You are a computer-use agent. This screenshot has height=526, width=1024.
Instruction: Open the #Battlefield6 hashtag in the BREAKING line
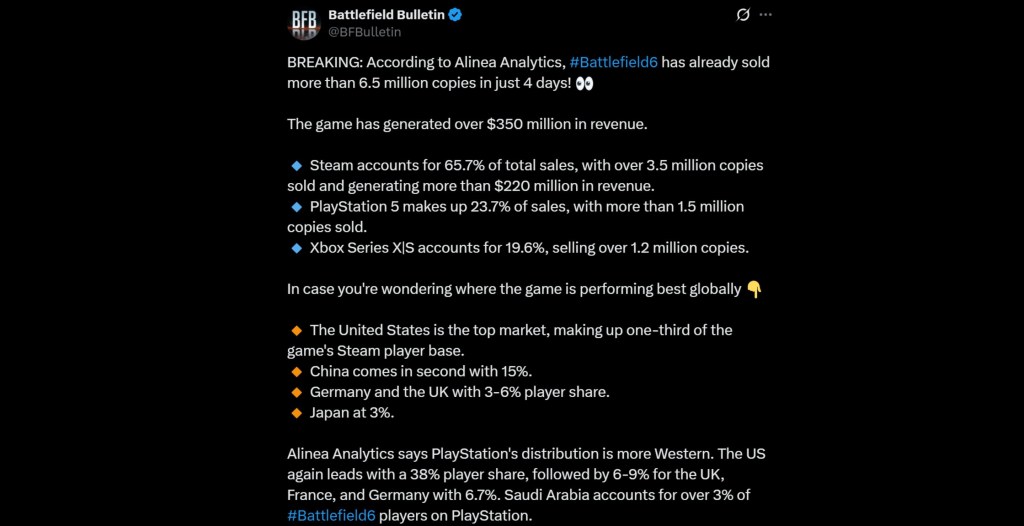click(613, 62)
